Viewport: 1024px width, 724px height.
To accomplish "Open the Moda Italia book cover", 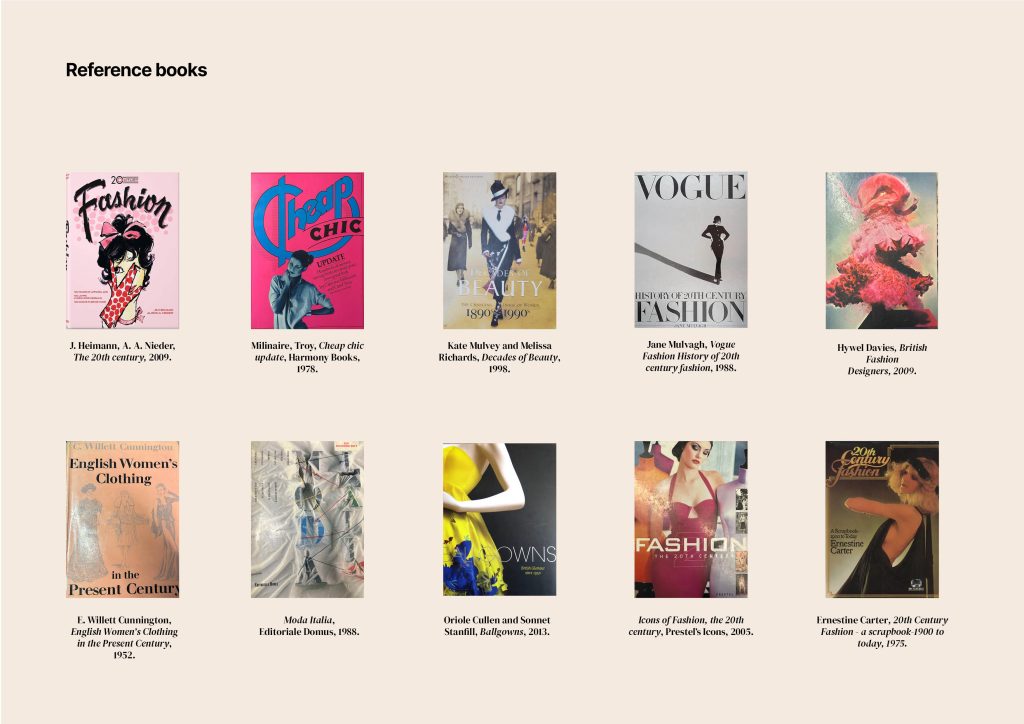I will pos(307,519).
